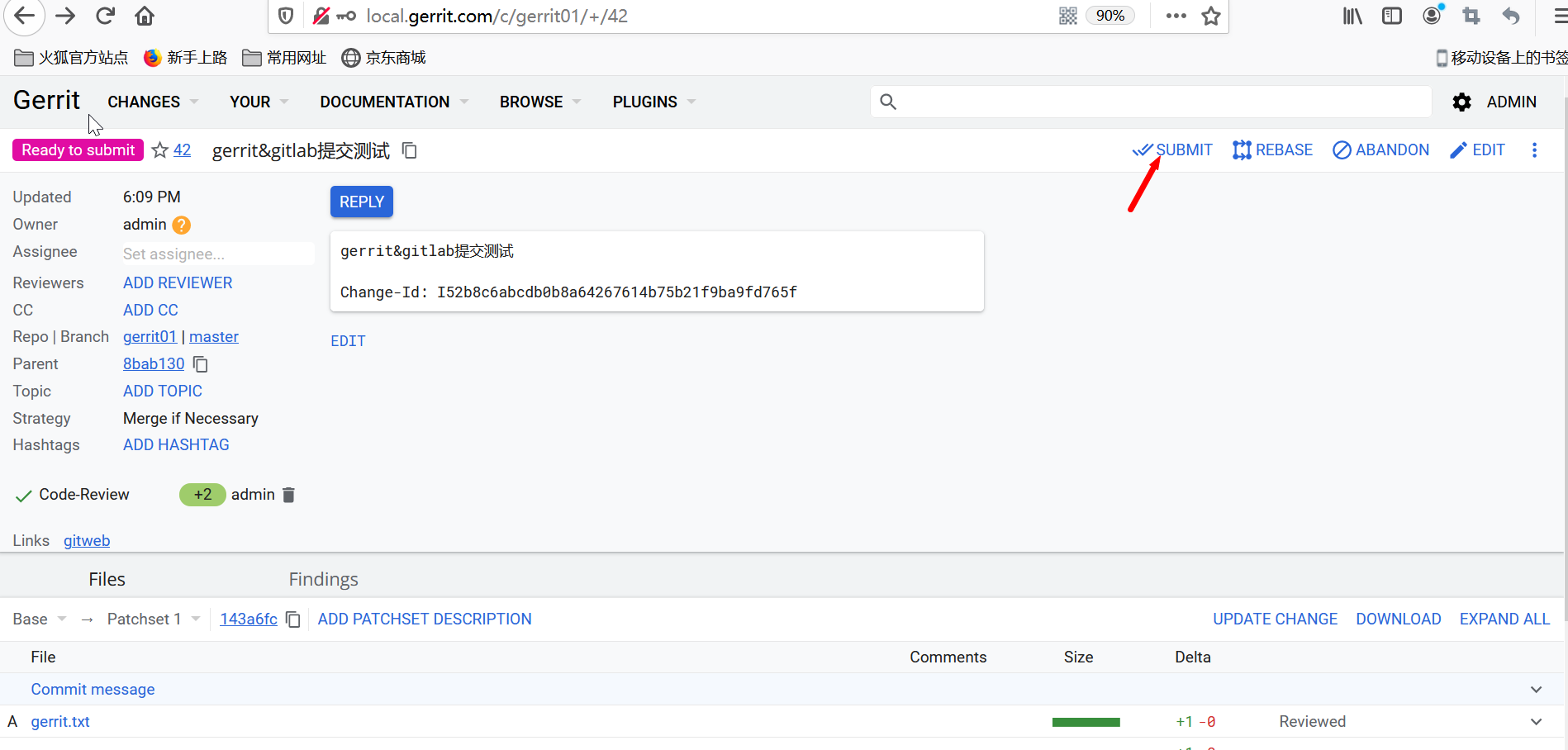The image size is (1568, 750).
Task: Go back with browser back arrow
Action: pos(25,16)
